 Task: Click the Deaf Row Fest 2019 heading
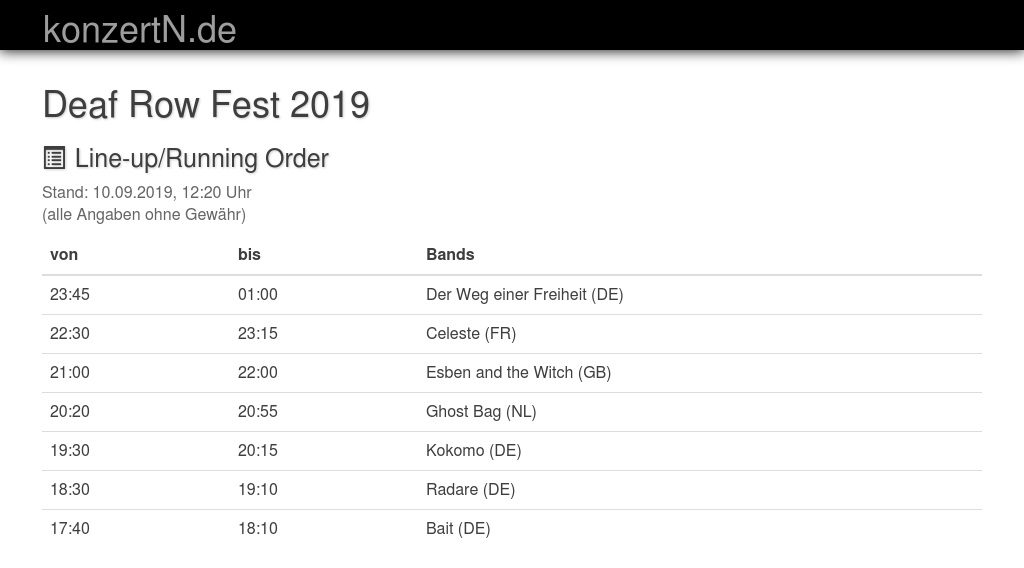click(206, 104)
